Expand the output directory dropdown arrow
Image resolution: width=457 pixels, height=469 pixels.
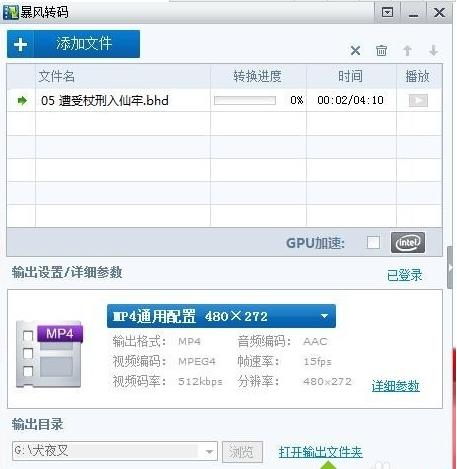pyautogui.click(x=209, y=451)
